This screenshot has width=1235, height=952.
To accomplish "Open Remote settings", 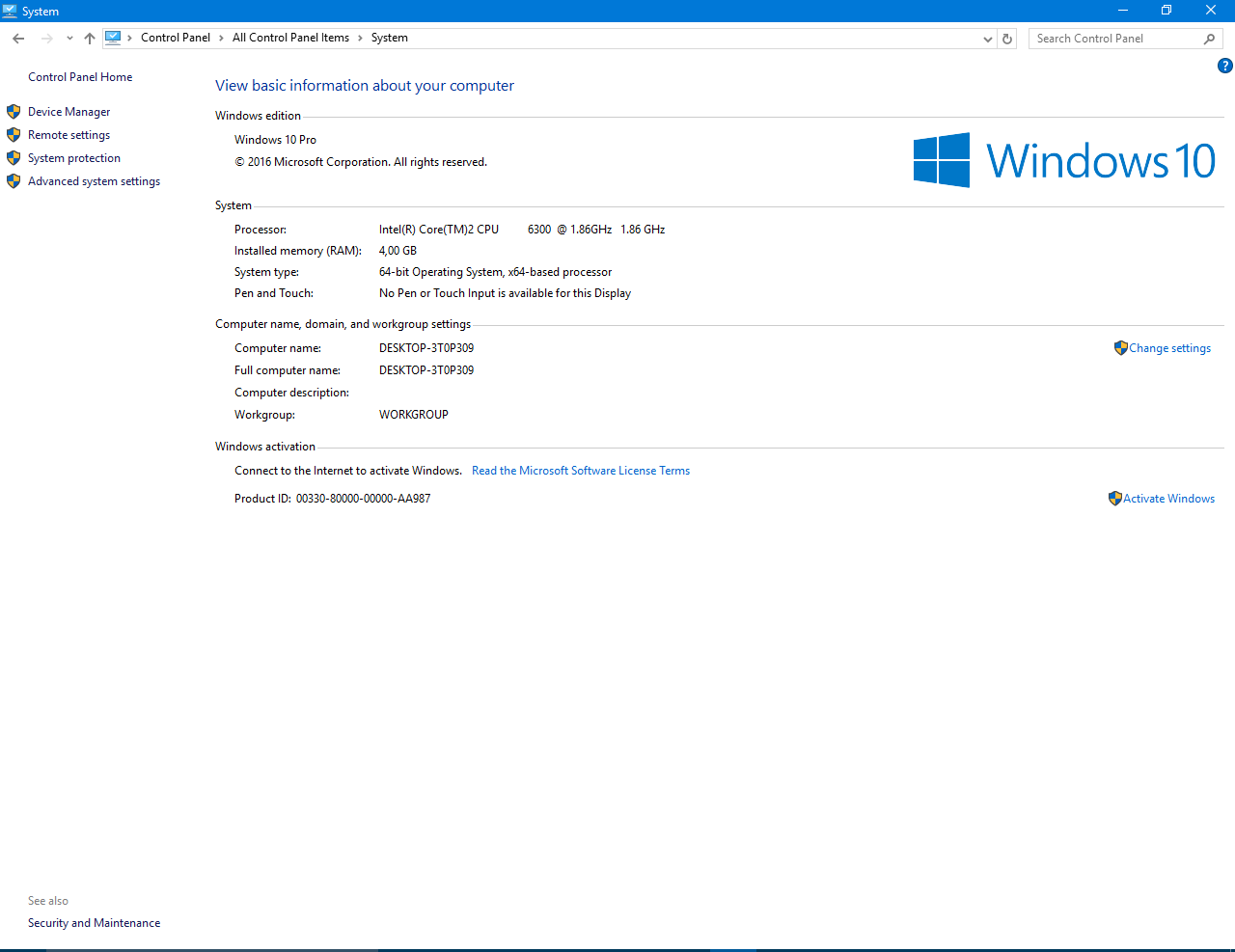I will (69, 135).
